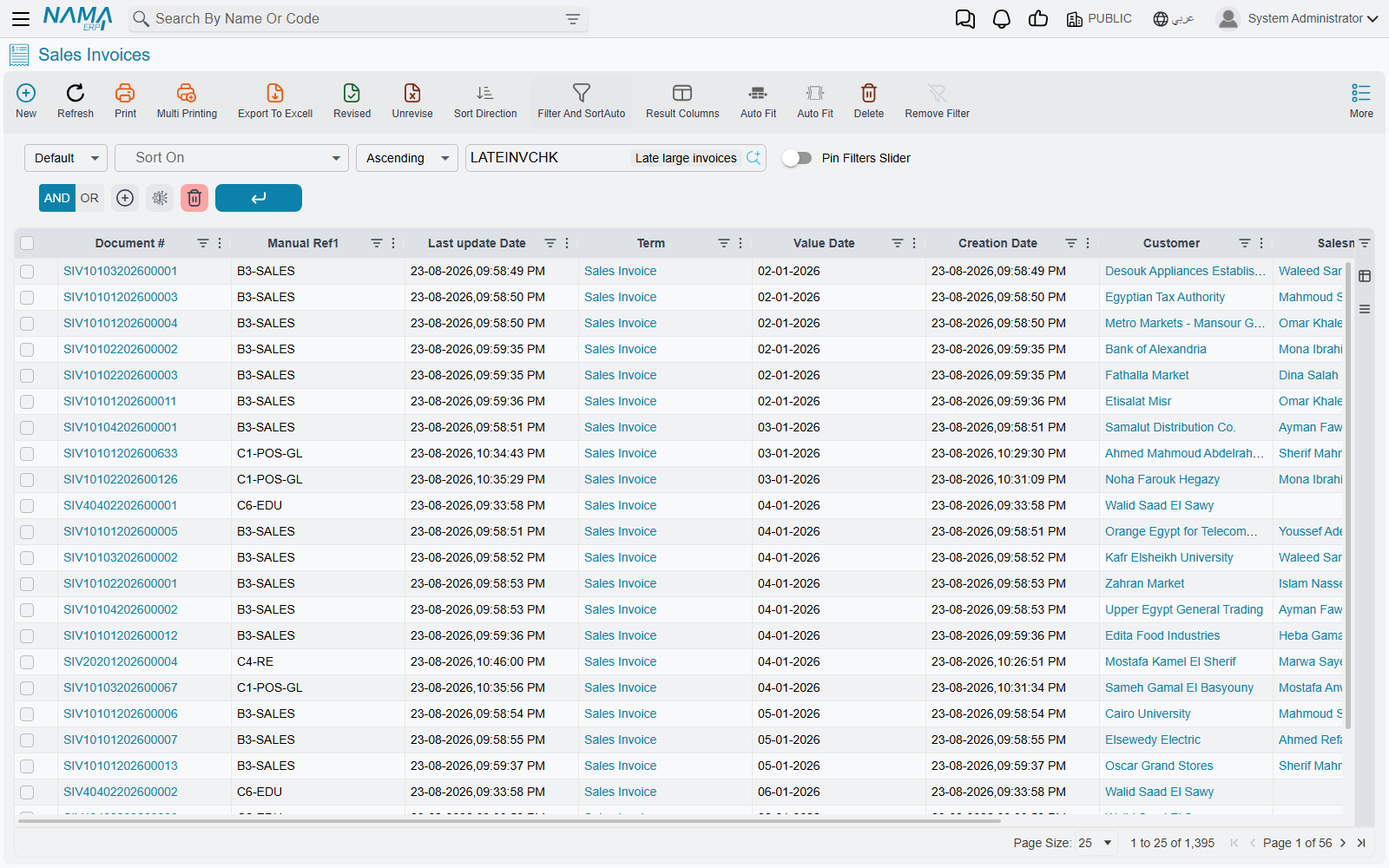Screen dimensions: 1389x868
Task: Open the grid columns side panel icon
Action: click(1365, 276)
